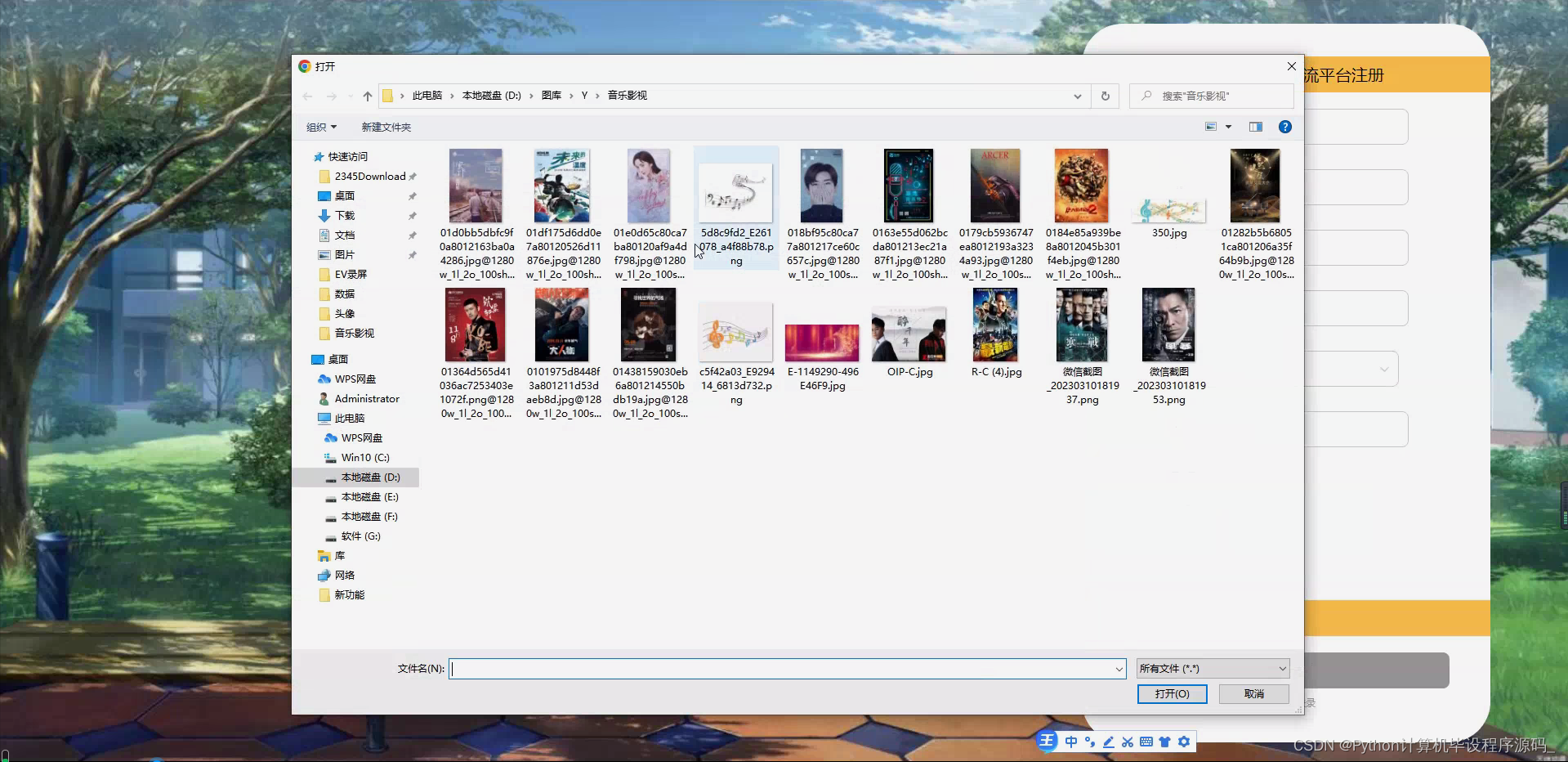Click 音乐影视 in the address breadcrumb
Viewport: 1568px width, 762px height.
pyautogui.click(x=628, y=96)
